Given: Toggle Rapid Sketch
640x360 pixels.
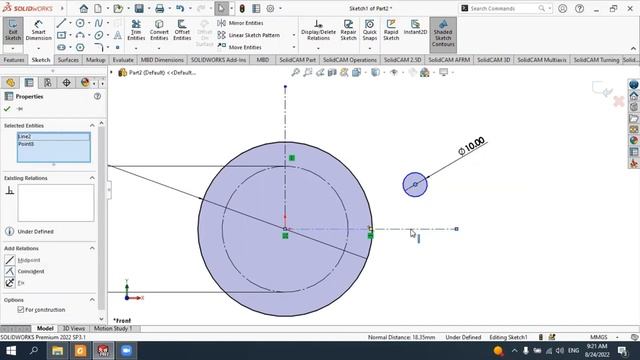Looking at the screenshot, I should 391,30.
